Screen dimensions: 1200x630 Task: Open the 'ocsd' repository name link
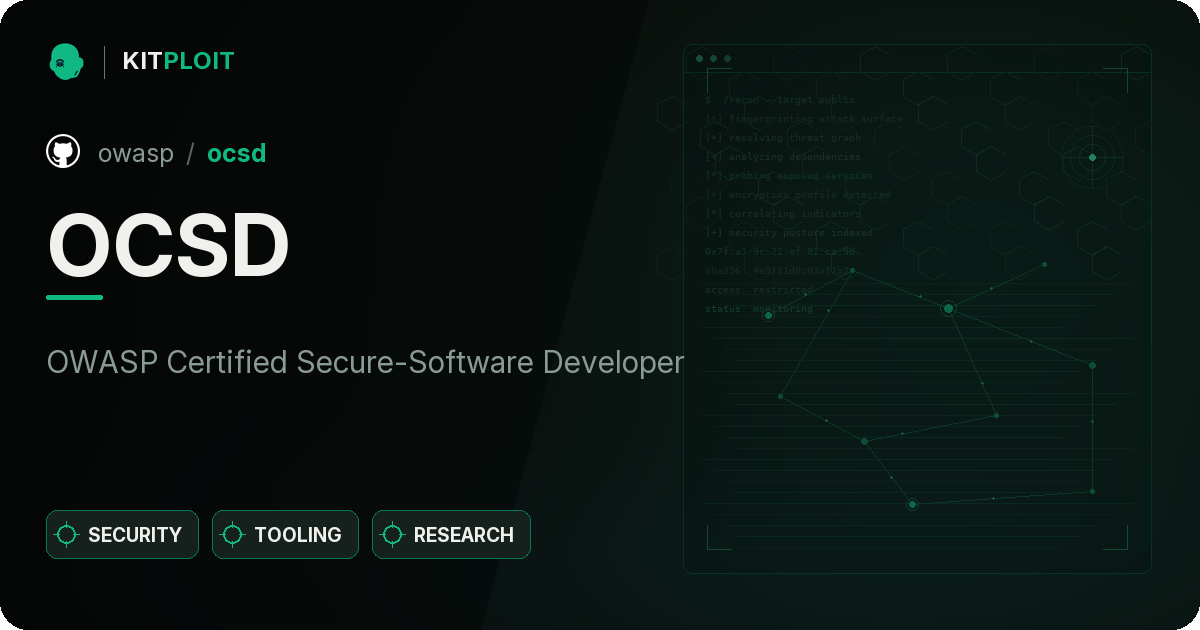(x=236, y=153)
